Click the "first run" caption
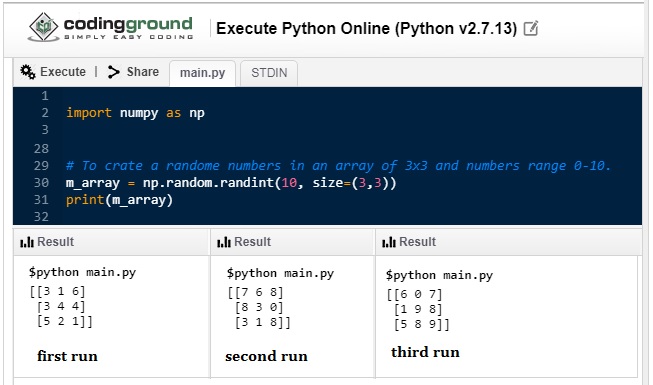The image size is (653, 385). (67, 356)
